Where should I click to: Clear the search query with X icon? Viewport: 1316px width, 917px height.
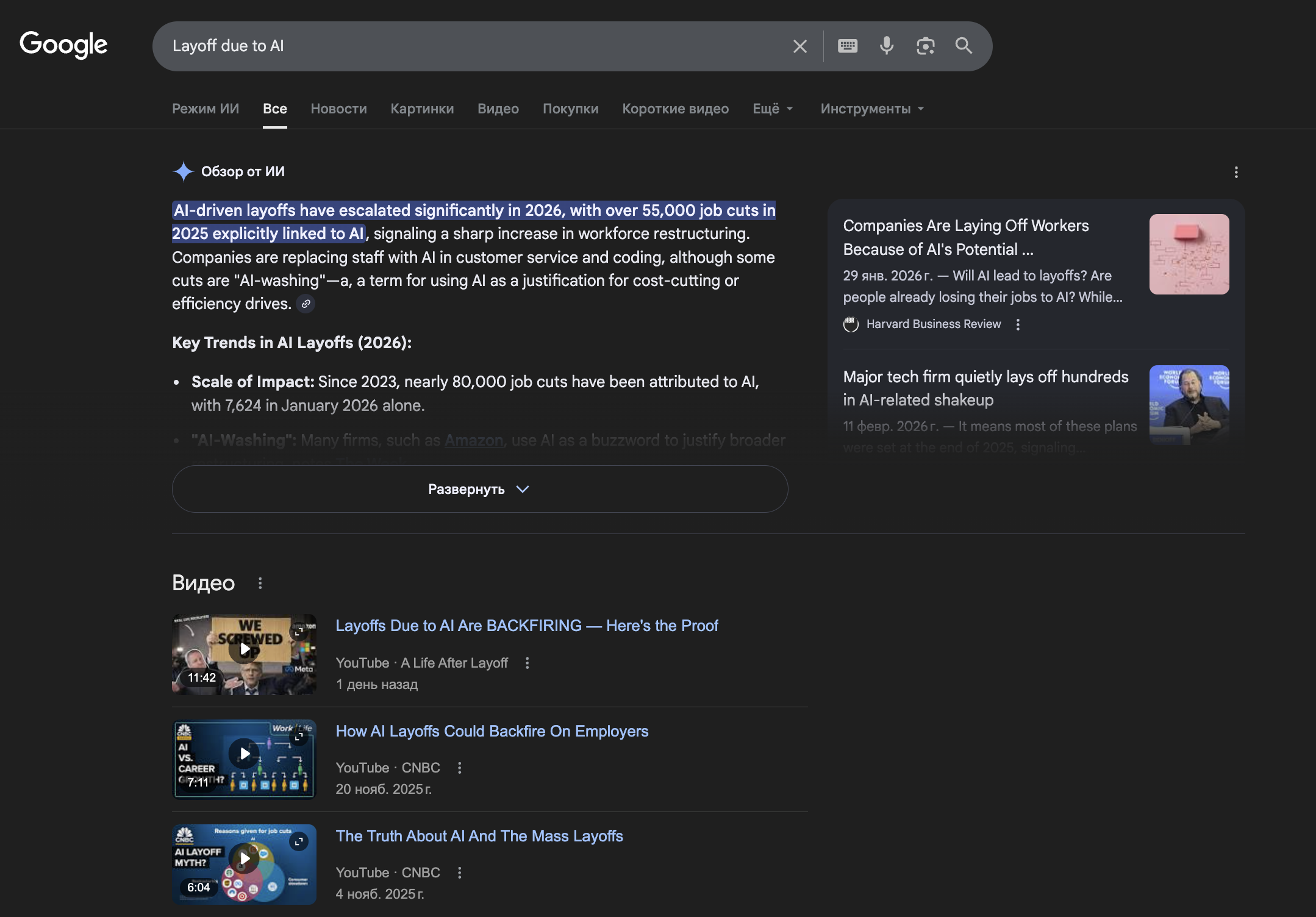tap(799, 46)
